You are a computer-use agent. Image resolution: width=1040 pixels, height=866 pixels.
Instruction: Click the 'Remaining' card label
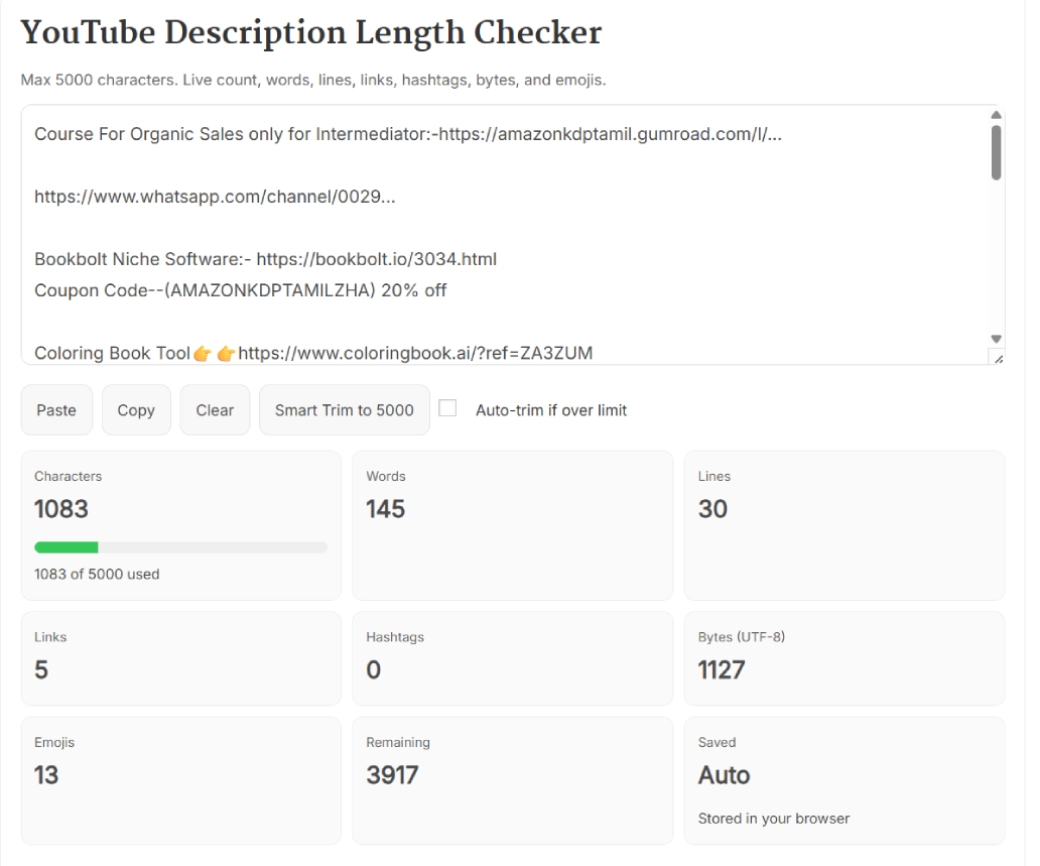pos(398,743)
